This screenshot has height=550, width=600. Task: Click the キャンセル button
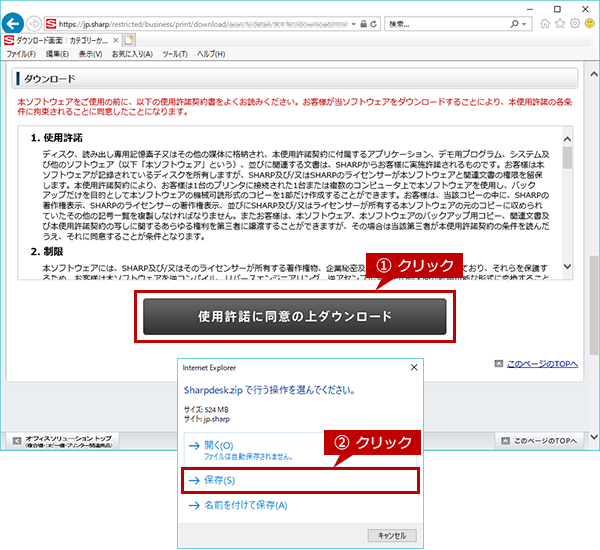(392, 535)
